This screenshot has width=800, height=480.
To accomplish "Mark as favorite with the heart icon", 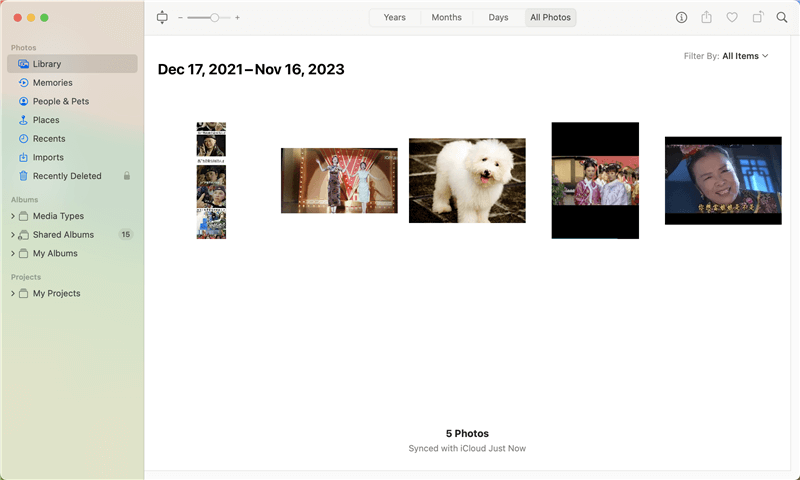I will [732, 17].
